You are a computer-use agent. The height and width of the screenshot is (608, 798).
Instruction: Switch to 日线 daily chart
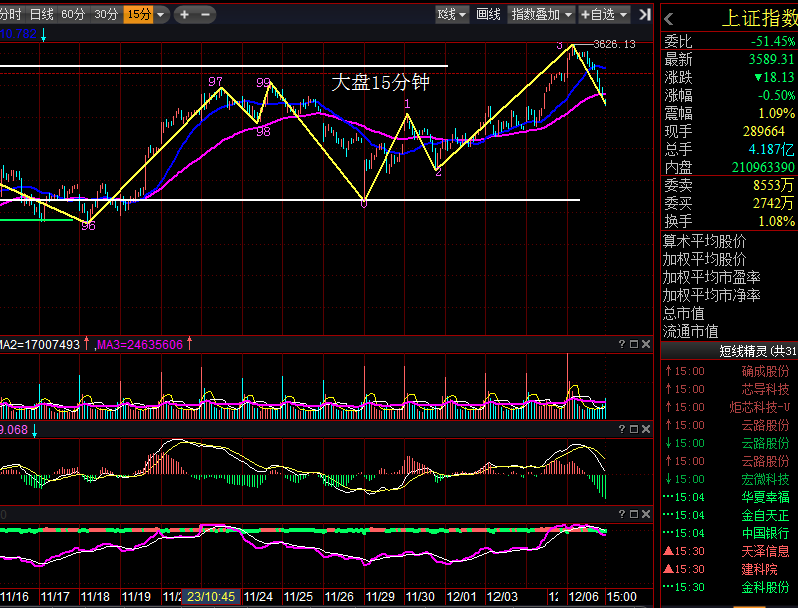coord(42,14)
